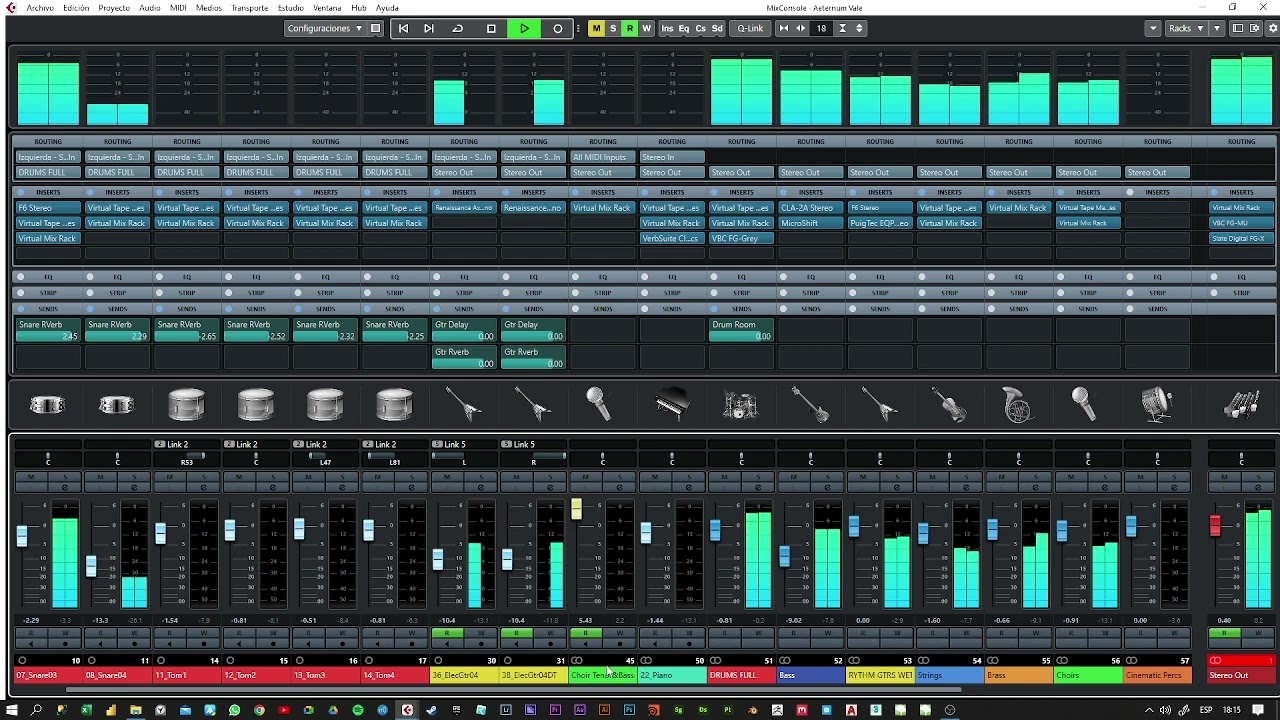1280x720 pixels.
Task: Click the red Stereo Out volume fader
Action: pos(1216,524)
